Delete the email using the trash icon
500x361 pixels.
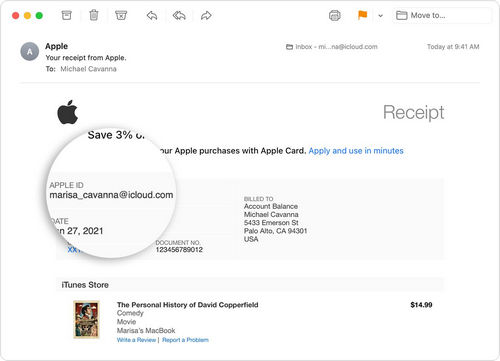tap(94, 15)
